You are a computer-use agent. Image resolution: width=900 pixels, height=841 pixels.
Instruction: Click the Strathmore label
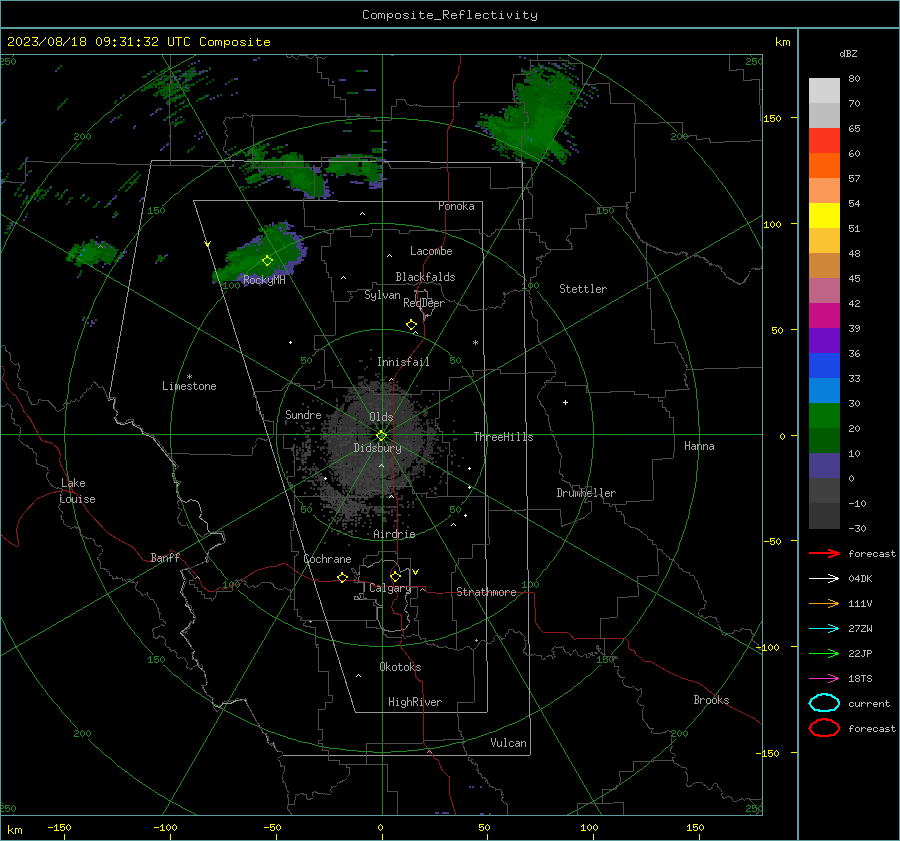[x=486, y=592]
